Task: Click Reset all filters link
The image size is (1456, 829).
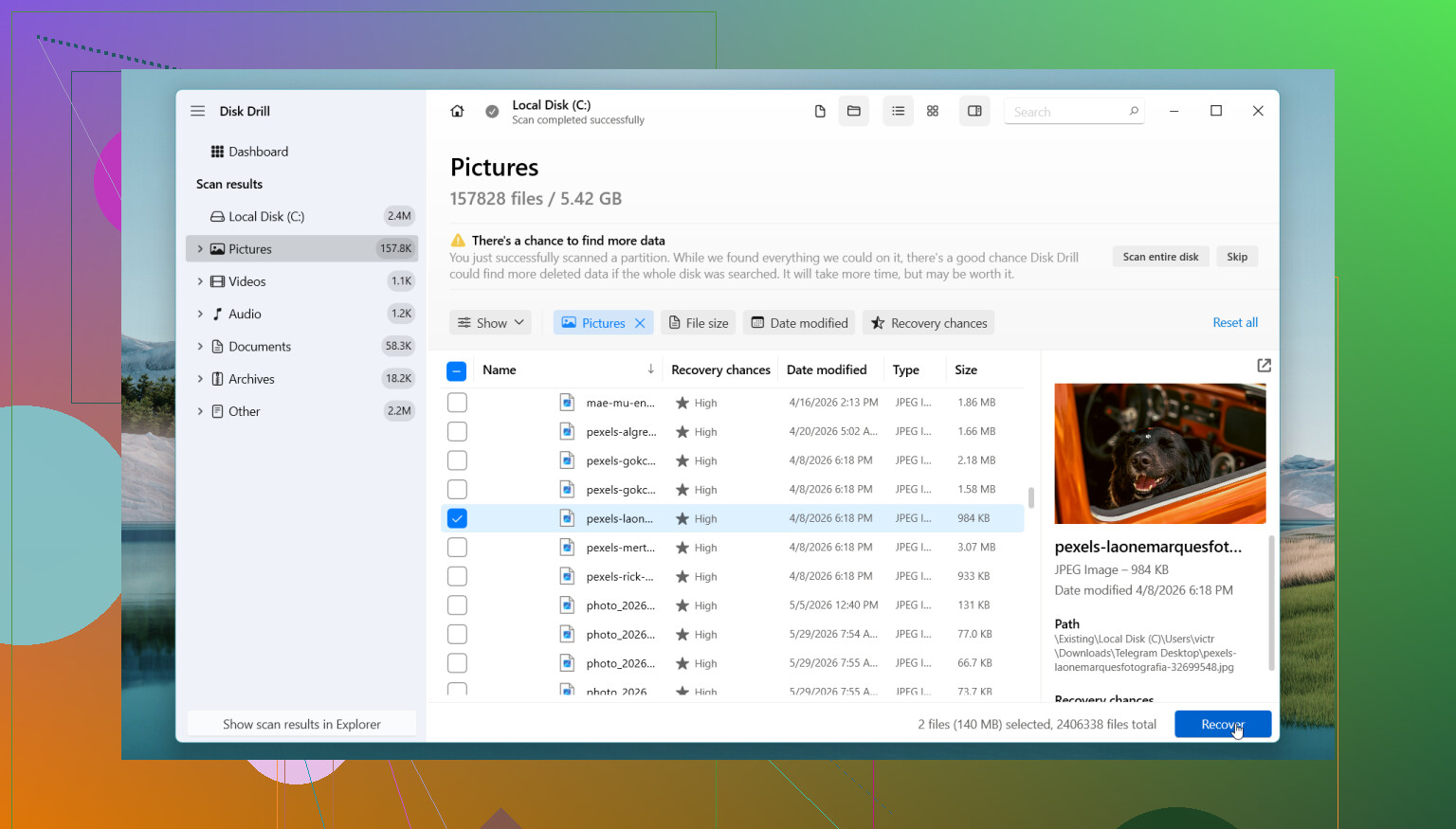Action: pos(1235,323)
